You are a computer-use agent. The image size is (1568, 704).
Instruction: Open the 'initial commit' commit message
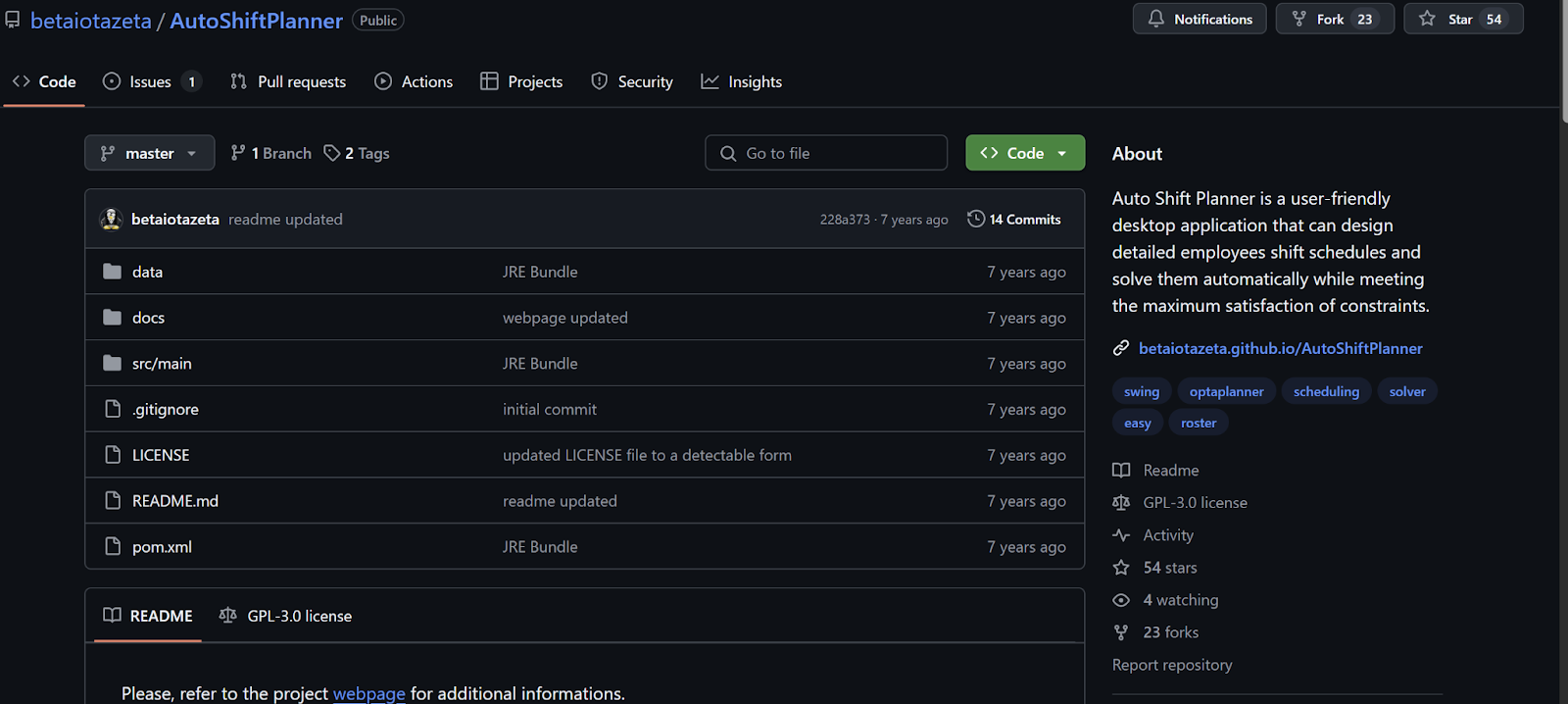pos(550,410)
